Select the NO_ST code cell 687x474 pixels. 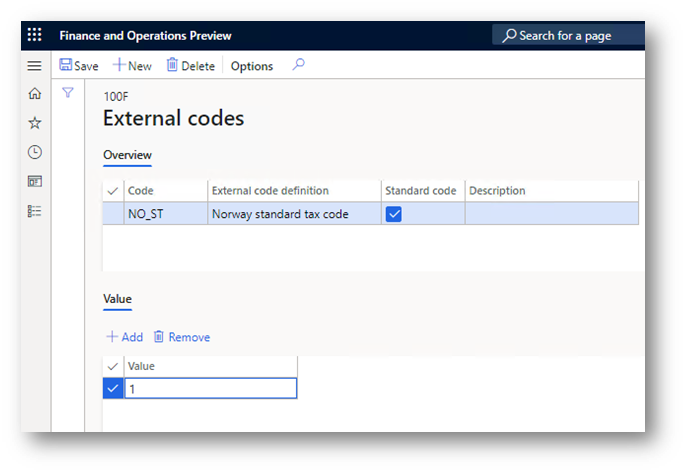point(166,214)
